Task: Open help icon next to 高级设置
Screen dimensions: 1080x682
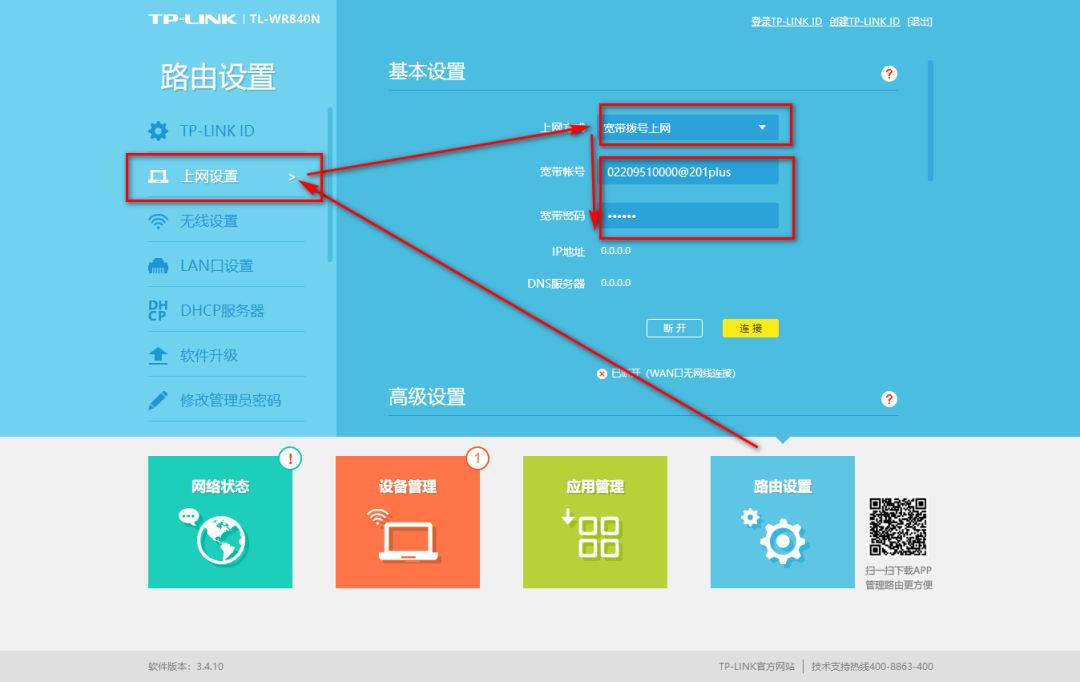Action: coord(889,399)
